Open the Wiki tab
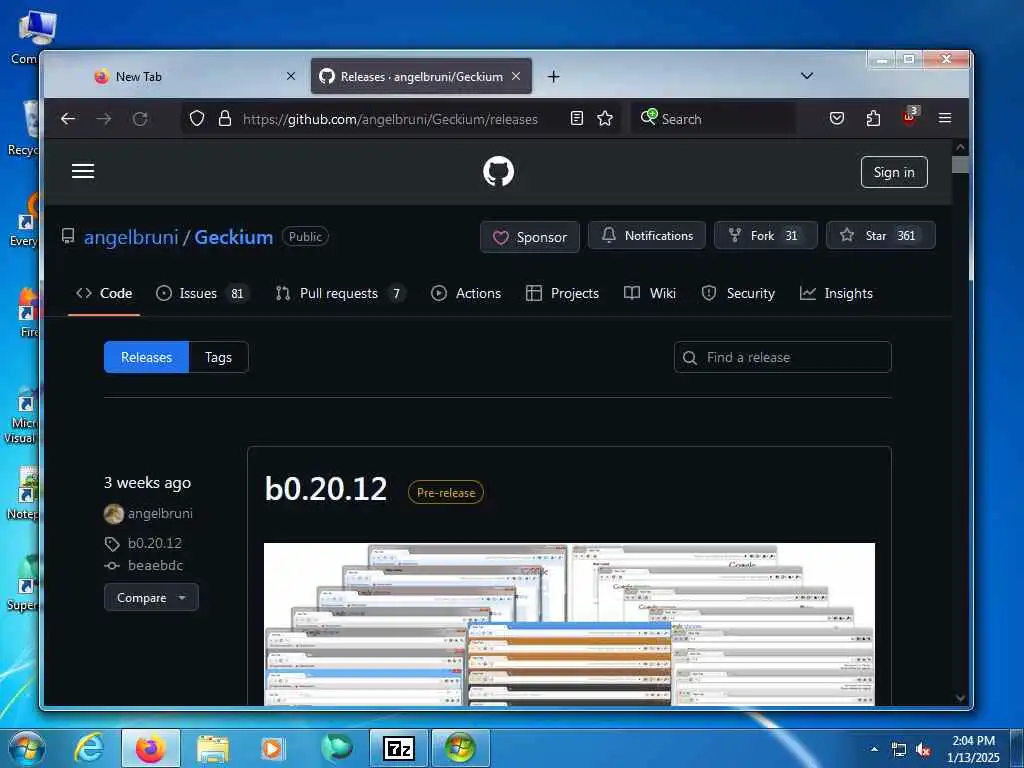The height and width of the screenshot is (768, 1024). point(650,293)
